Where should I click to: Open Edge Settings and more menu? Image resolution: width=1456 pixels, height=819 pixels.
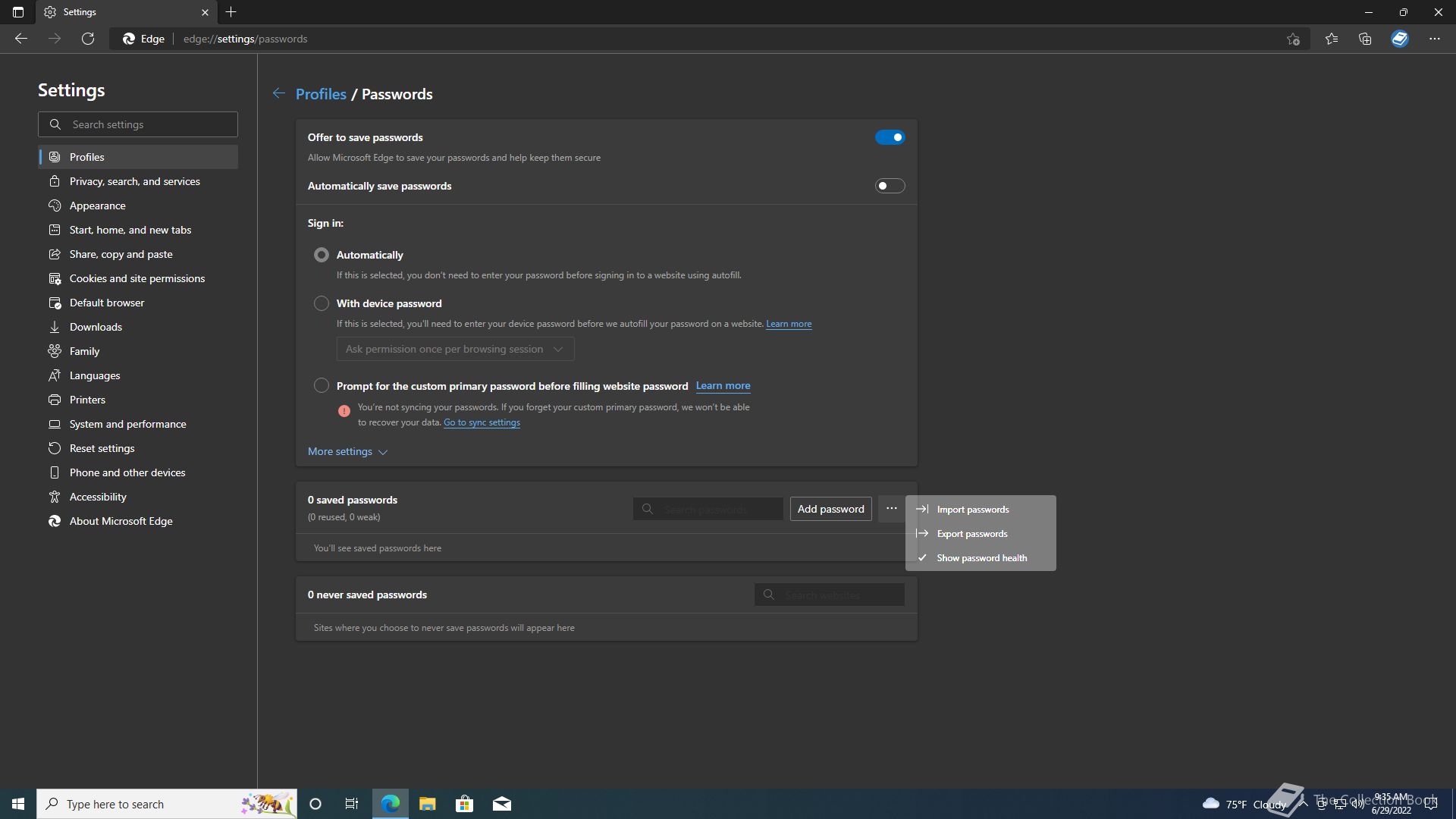point(1435,39)
